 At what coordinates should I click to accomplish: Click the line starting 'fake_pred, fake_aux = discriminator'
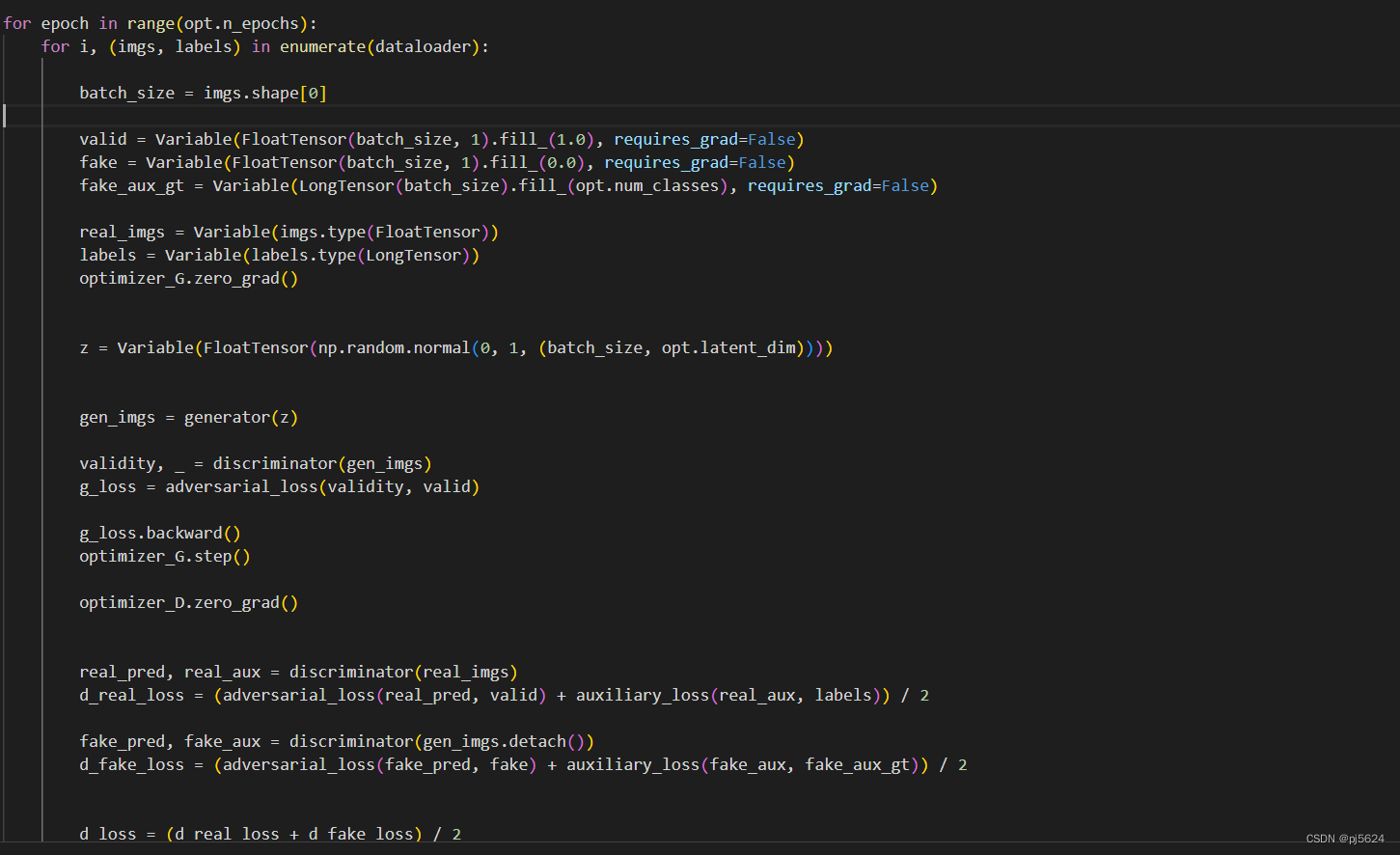pos(337,741)
